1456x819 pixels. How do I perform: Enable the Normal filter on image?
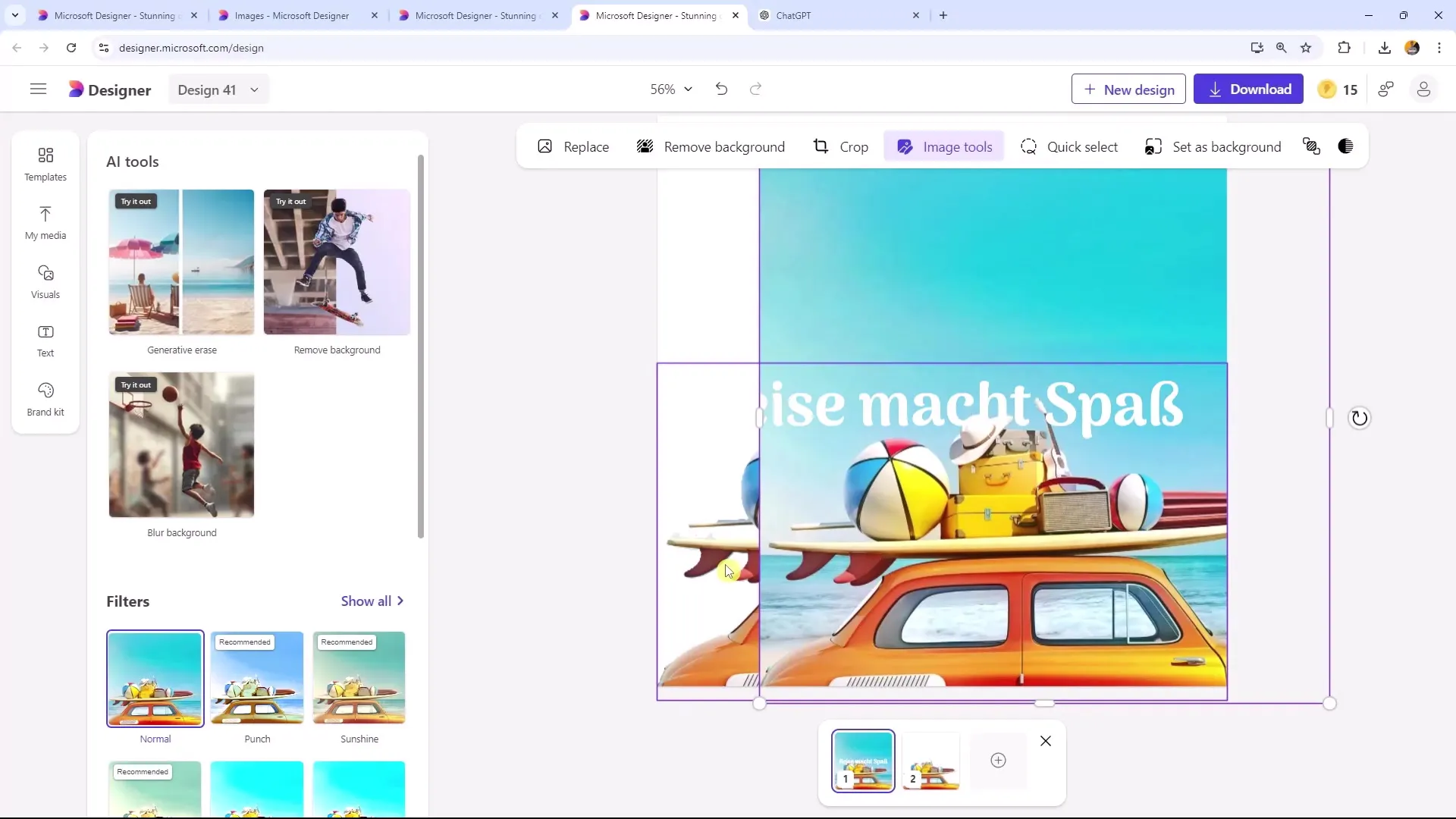coord(155,677)
